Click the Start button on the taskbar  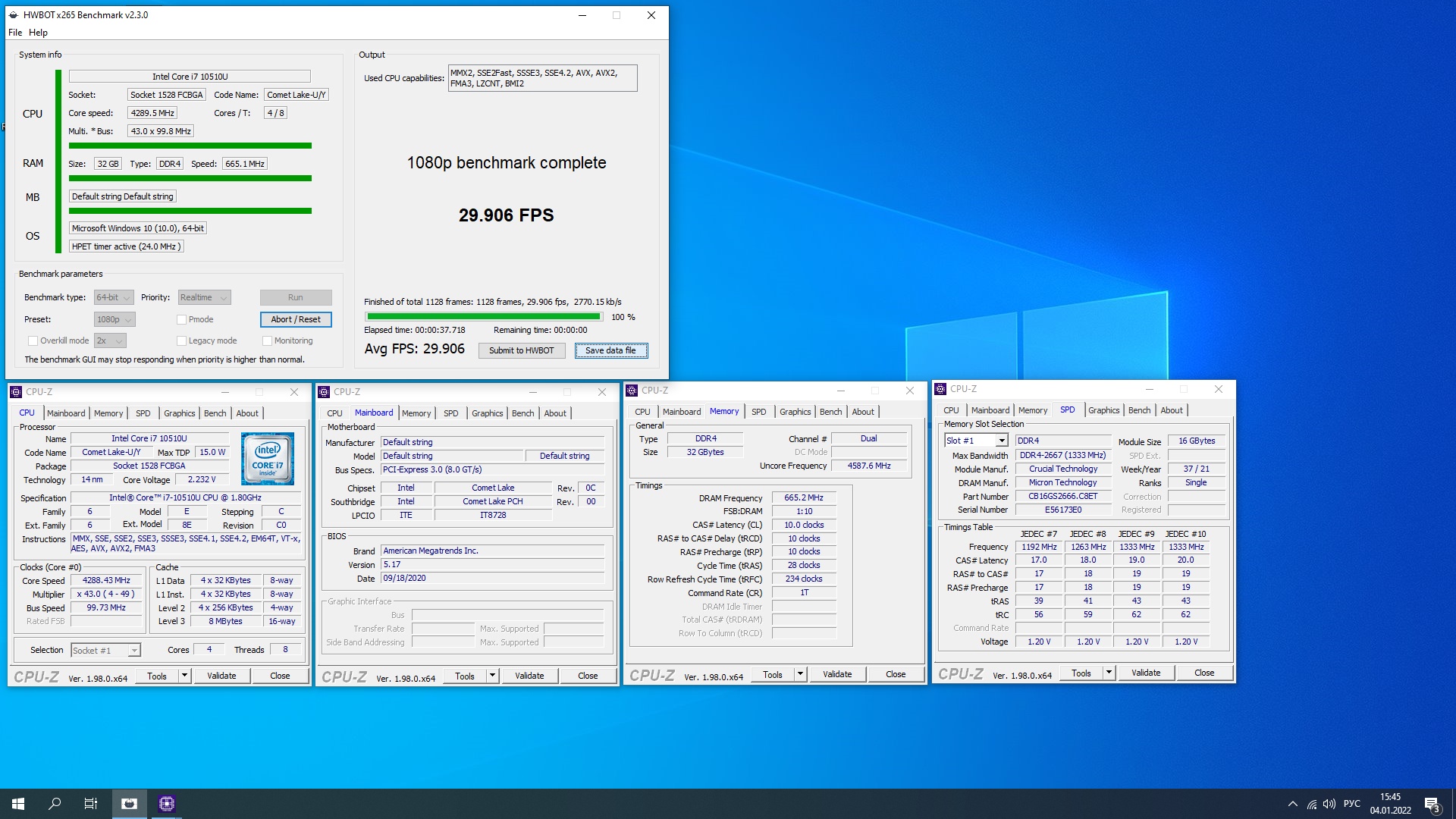pyautogui.click(x=18, y=804)
